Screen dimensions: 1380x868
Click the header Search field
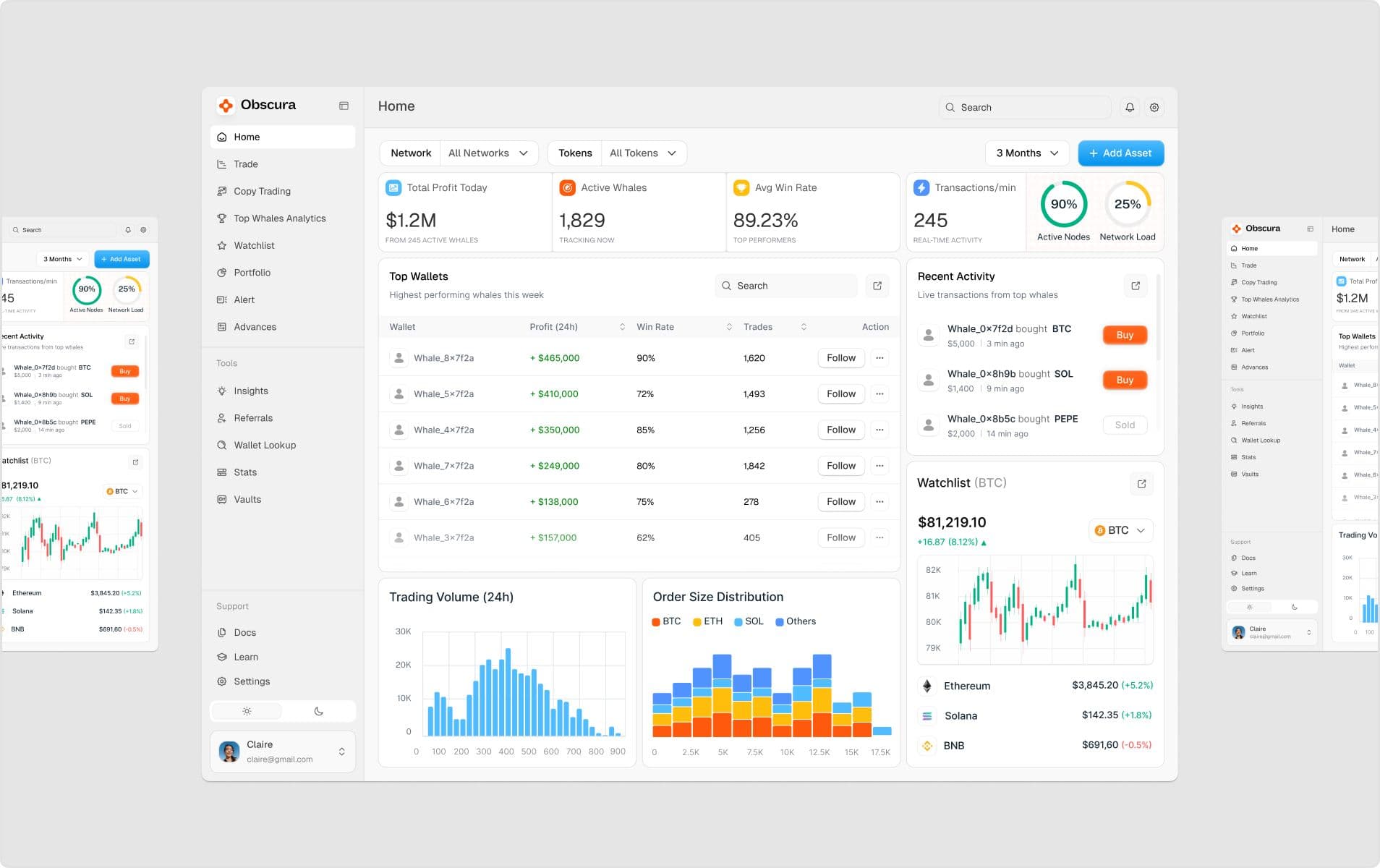click(x=1025, y=107)
